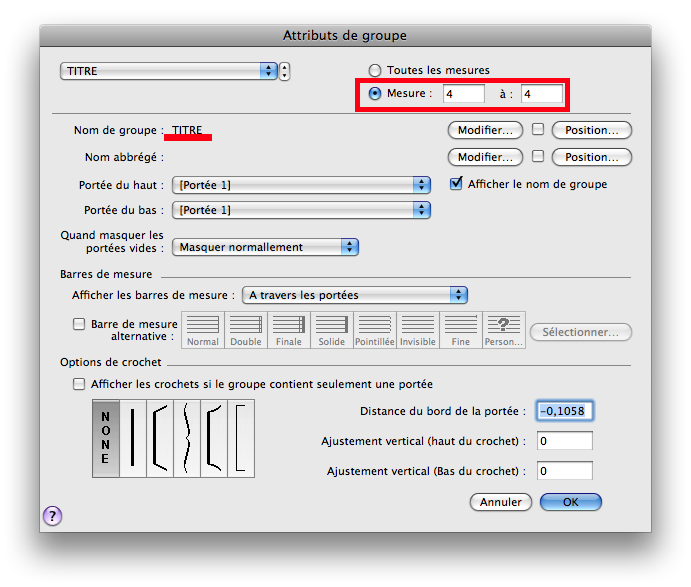The width and height of the screenshot is (691, 587).
Task: Pick the Pointillée dashed barline icon
Action: [x=374, y=329]
